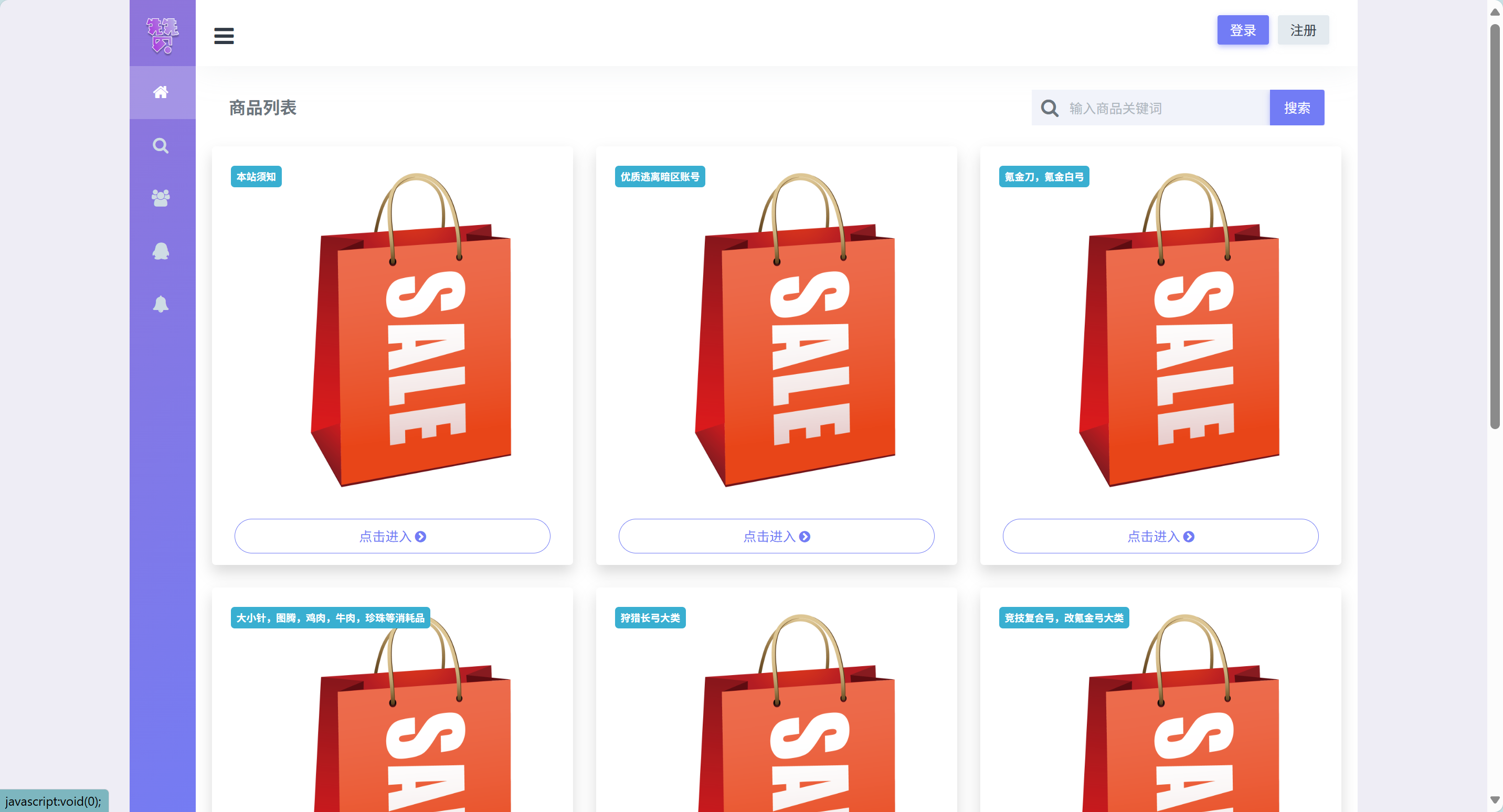Click the home icon in sidebar
1503x812 pixels.
tap(161, 92)
